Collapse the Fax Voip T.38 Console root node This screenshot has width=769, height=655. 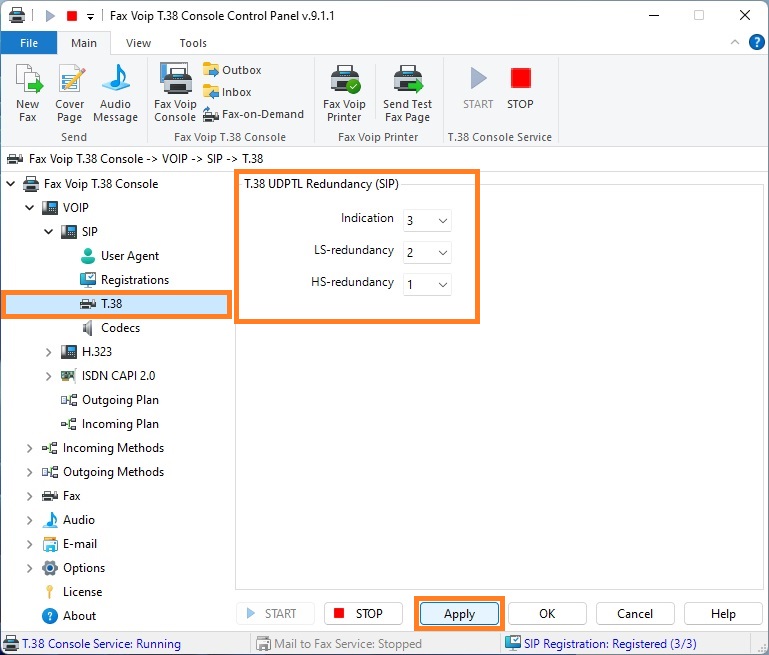(x=10, y=184)
